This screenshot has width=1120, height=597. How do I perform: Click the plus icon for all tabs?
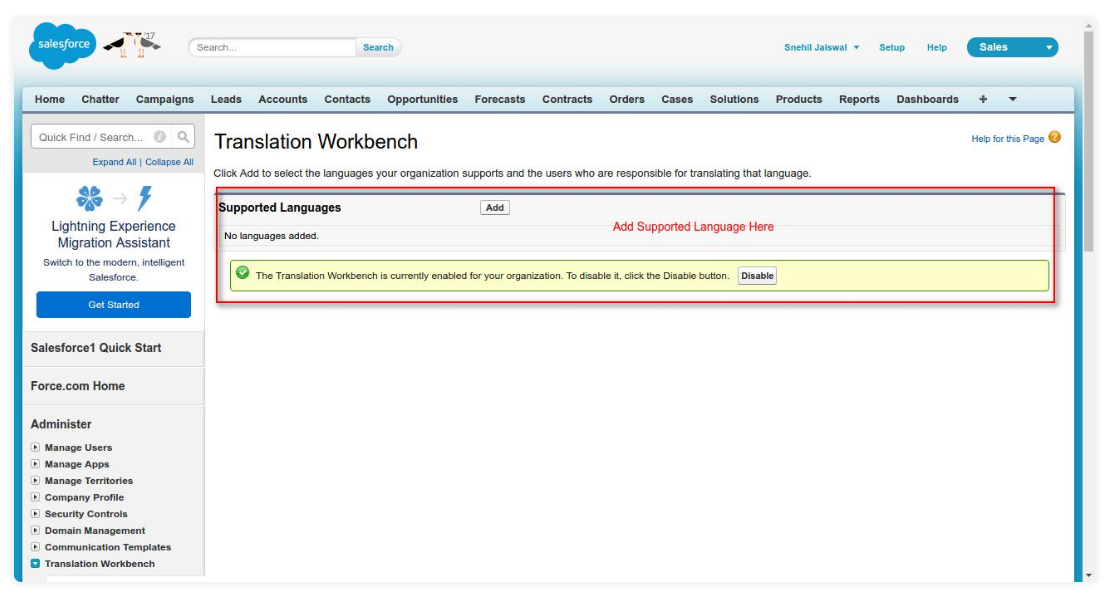pos(983,99)
